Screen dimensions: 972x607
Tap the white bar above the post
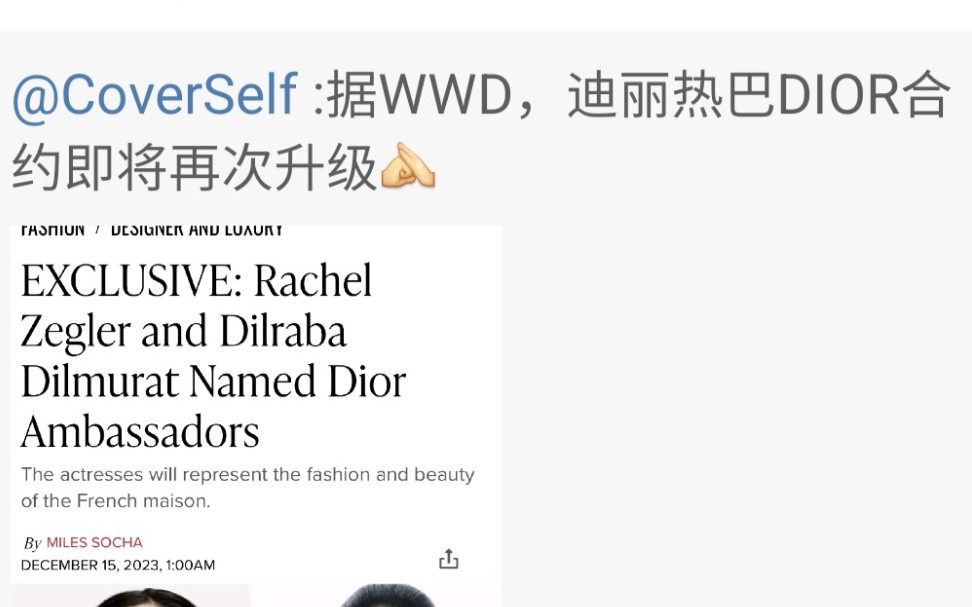486,15
